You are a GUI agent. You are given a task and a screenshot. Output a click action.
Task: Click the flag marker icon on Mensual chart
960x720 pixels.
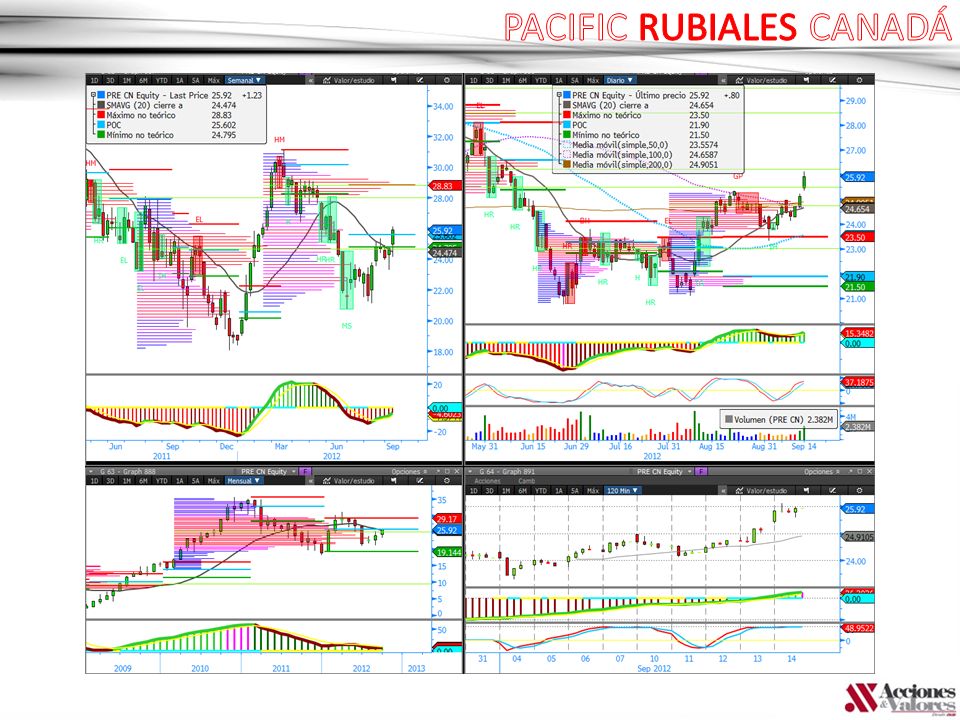393,481
